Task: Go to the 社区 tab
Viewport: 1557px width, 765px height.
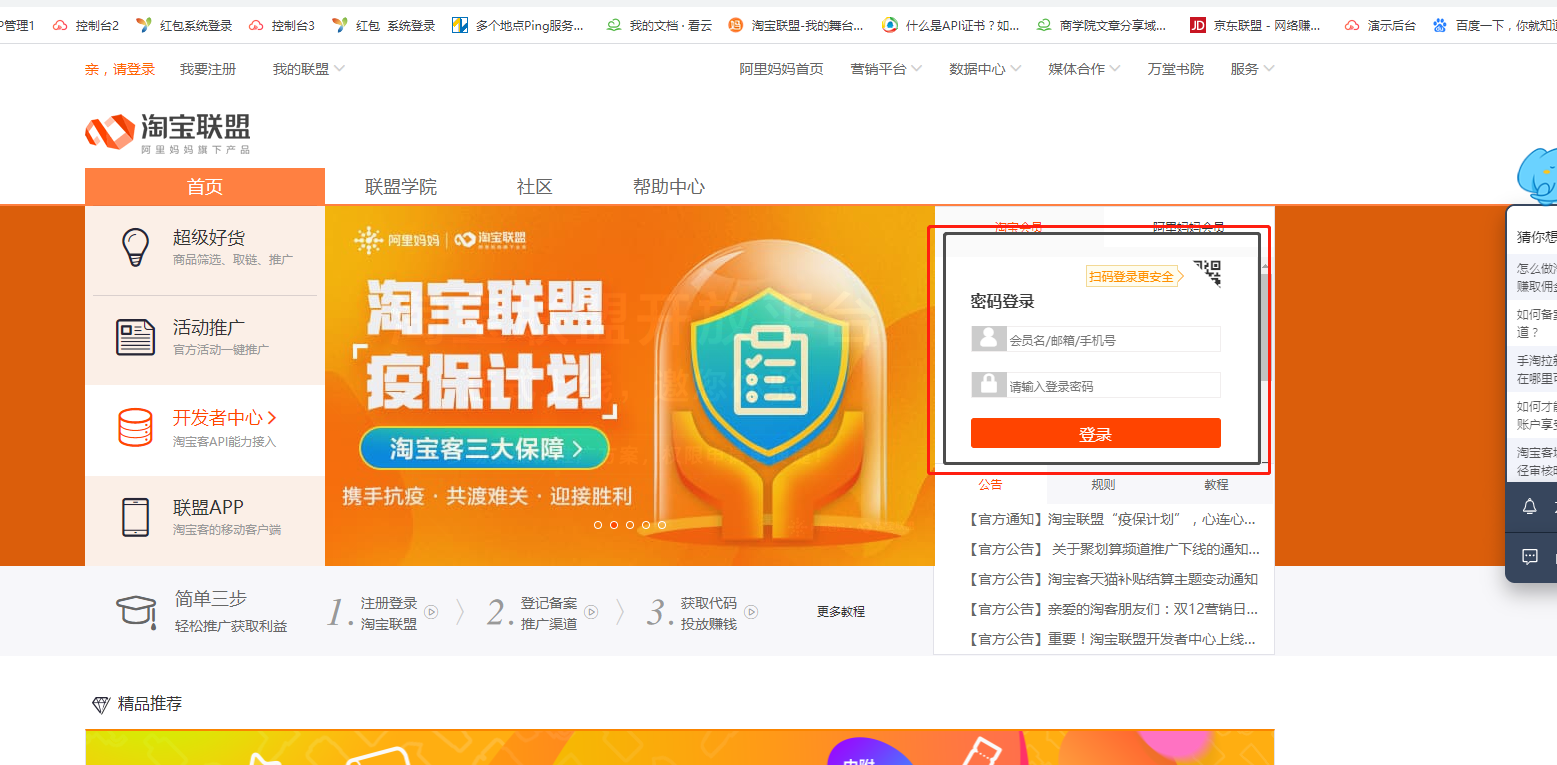Action: coord(535,186)
